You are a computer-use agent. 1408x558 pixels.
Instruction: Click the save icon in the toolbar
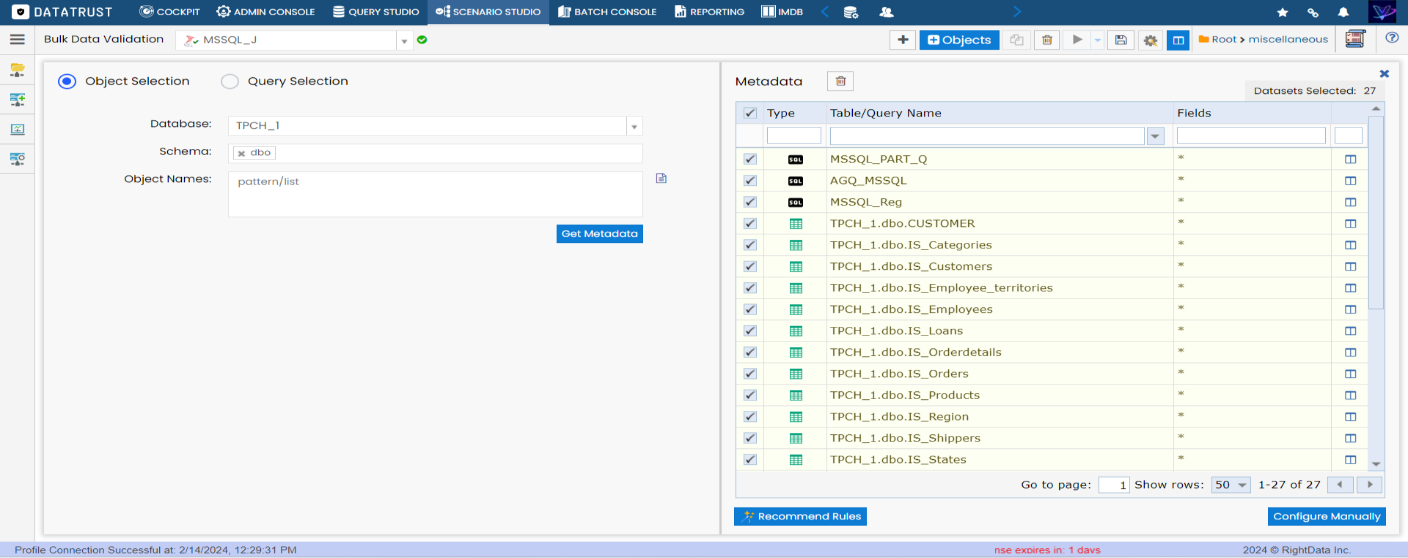[1121, 40]
